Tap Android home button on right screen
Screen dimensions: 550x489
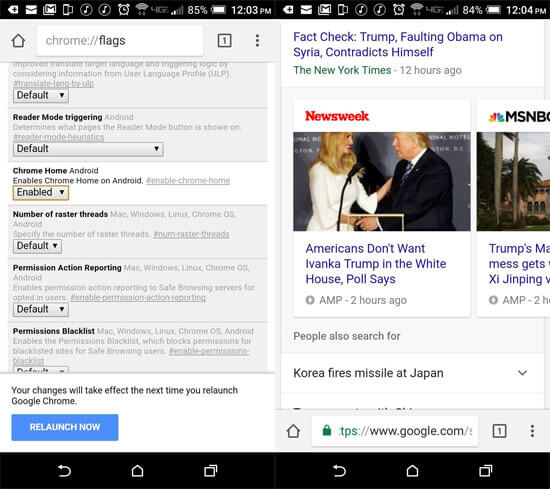coord(412,471)
